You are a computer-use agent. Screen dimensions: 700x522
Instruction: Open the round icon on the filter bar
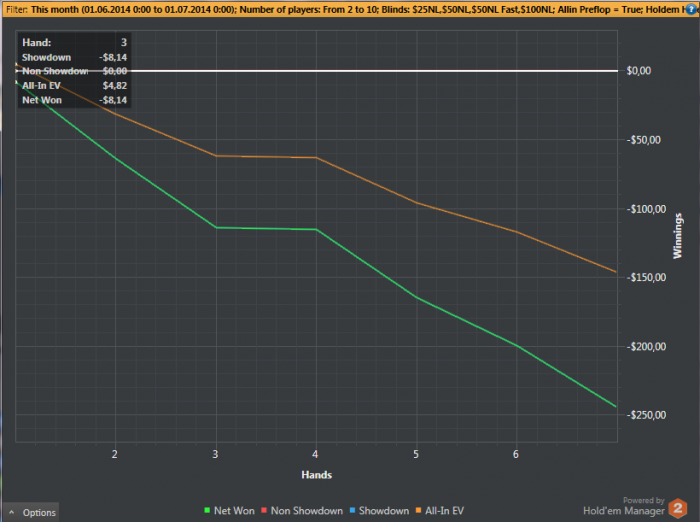(x=692, y=9)
